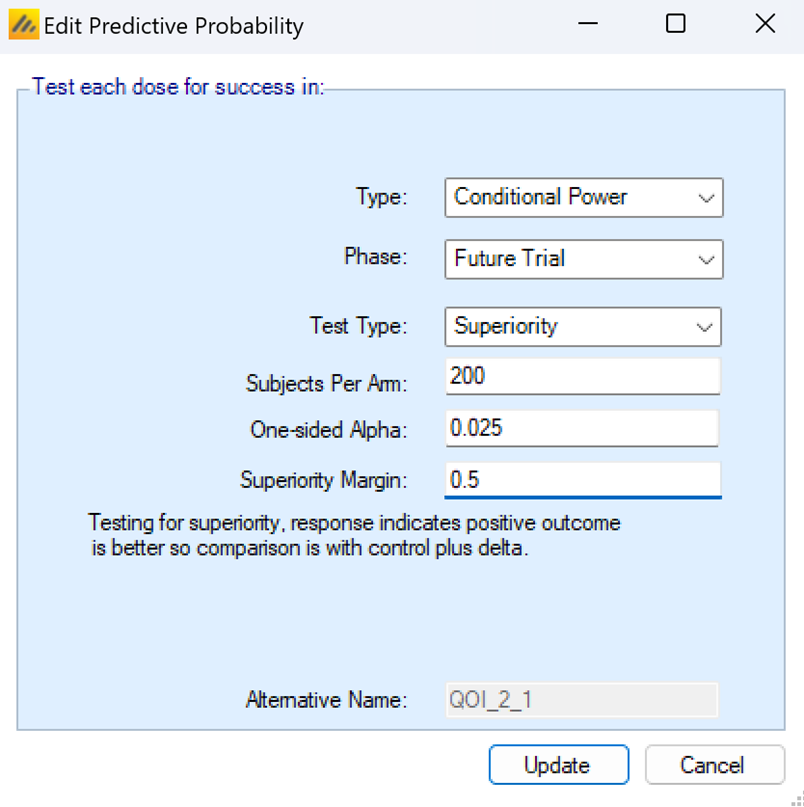Cancel the predictive probability edit
The image size is (804, 807).
(x=714, y=766)
